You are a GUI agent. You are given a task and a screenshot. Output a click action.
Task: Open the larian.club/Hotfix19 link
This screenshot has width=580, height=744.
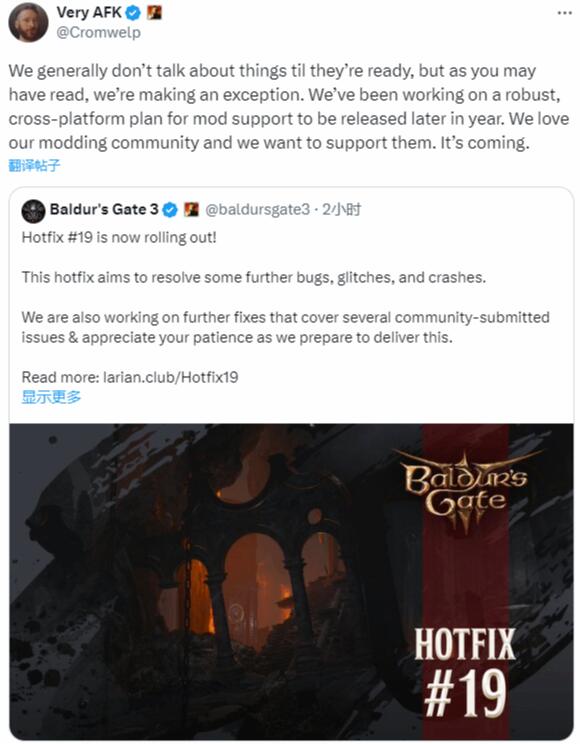point(170,377)
